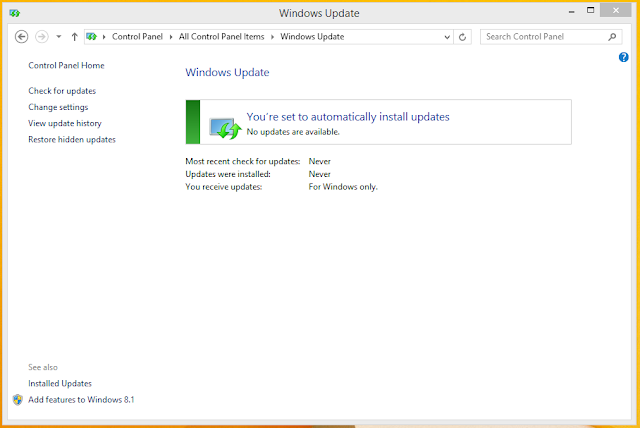Viewport: 640px width, 428px height.
Task: Click "Updates were installed:" label
Action: pyautogui.click(x=228, y=174)
